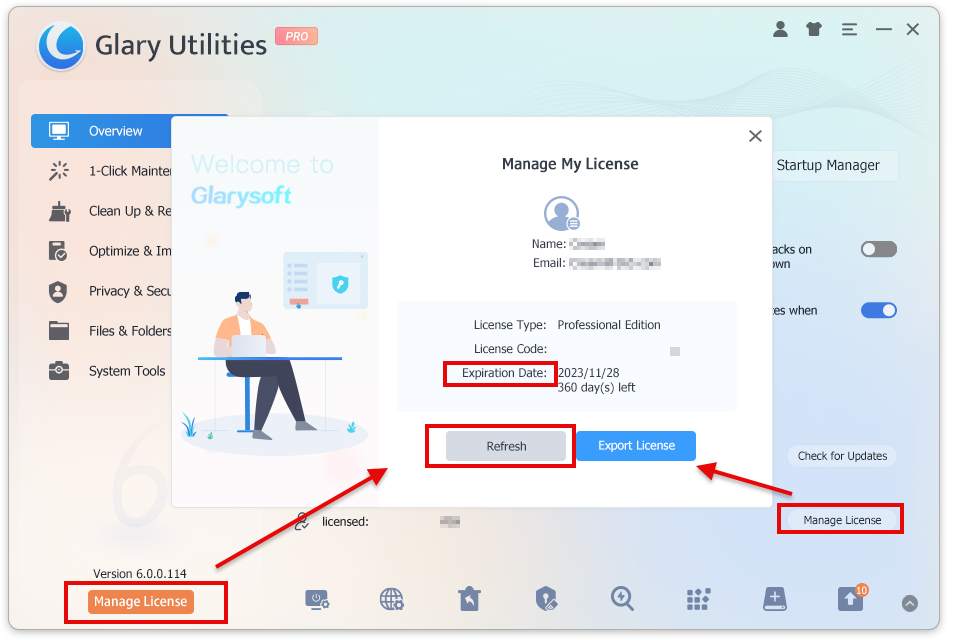Open the magnifier-with-lightning search tool icon

tap(622, 599)
